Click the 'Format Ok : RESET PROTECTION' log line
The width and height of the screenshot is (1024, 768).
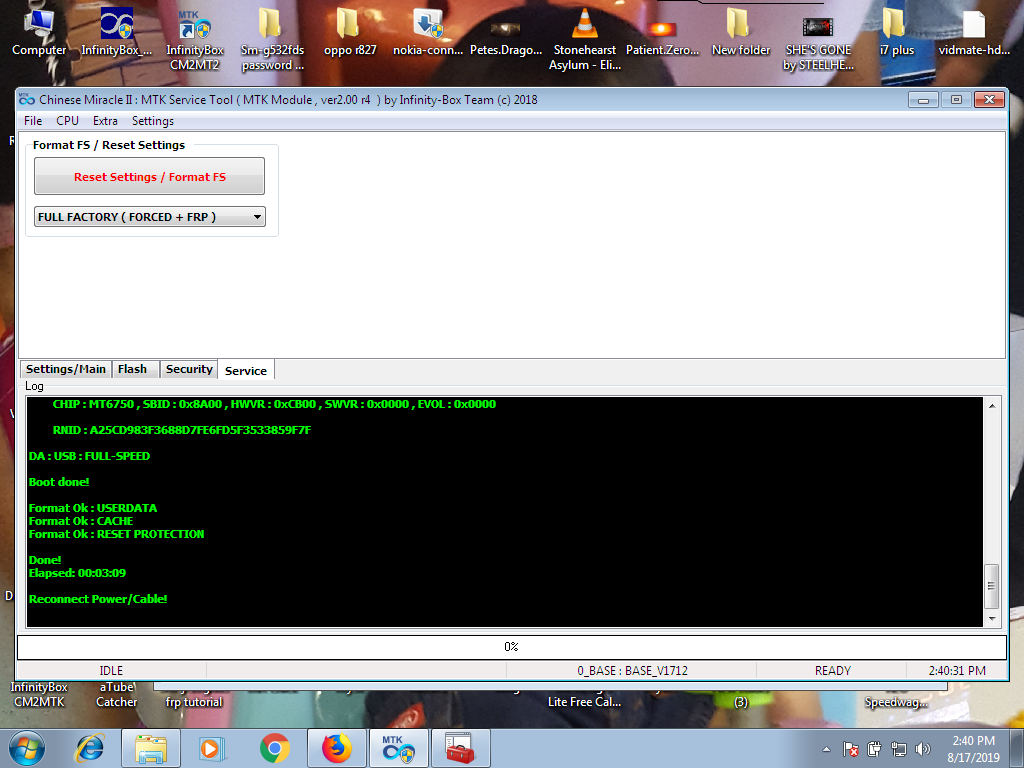click(x=116, y=534)
